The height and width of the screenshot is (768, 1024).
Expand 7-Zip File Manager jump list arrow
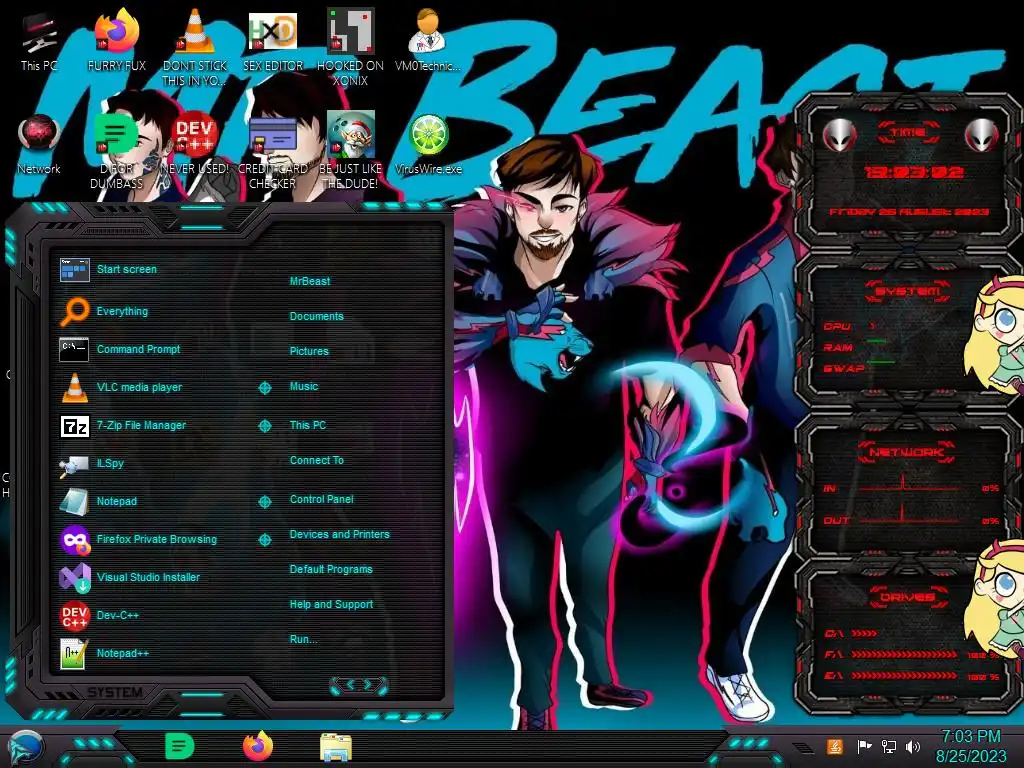tap(264, 426)
